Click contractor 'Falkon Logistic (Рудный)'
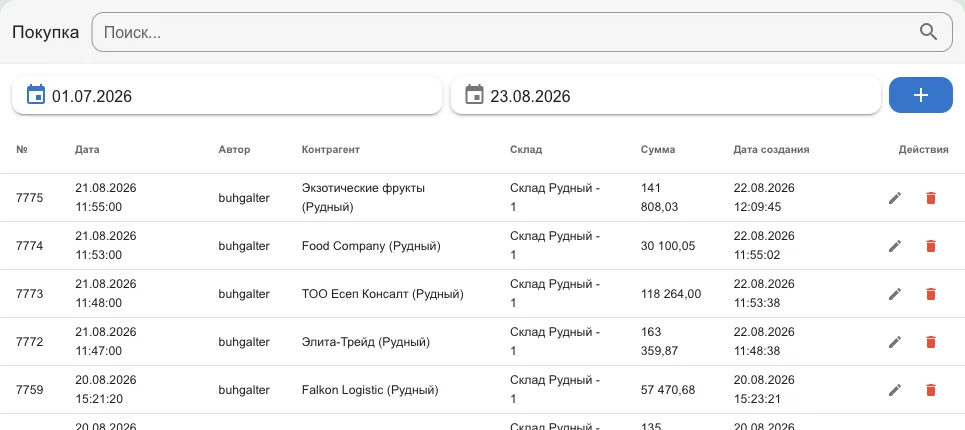The width and height of the screenshot is (965, 430). (x=370, y=390)
